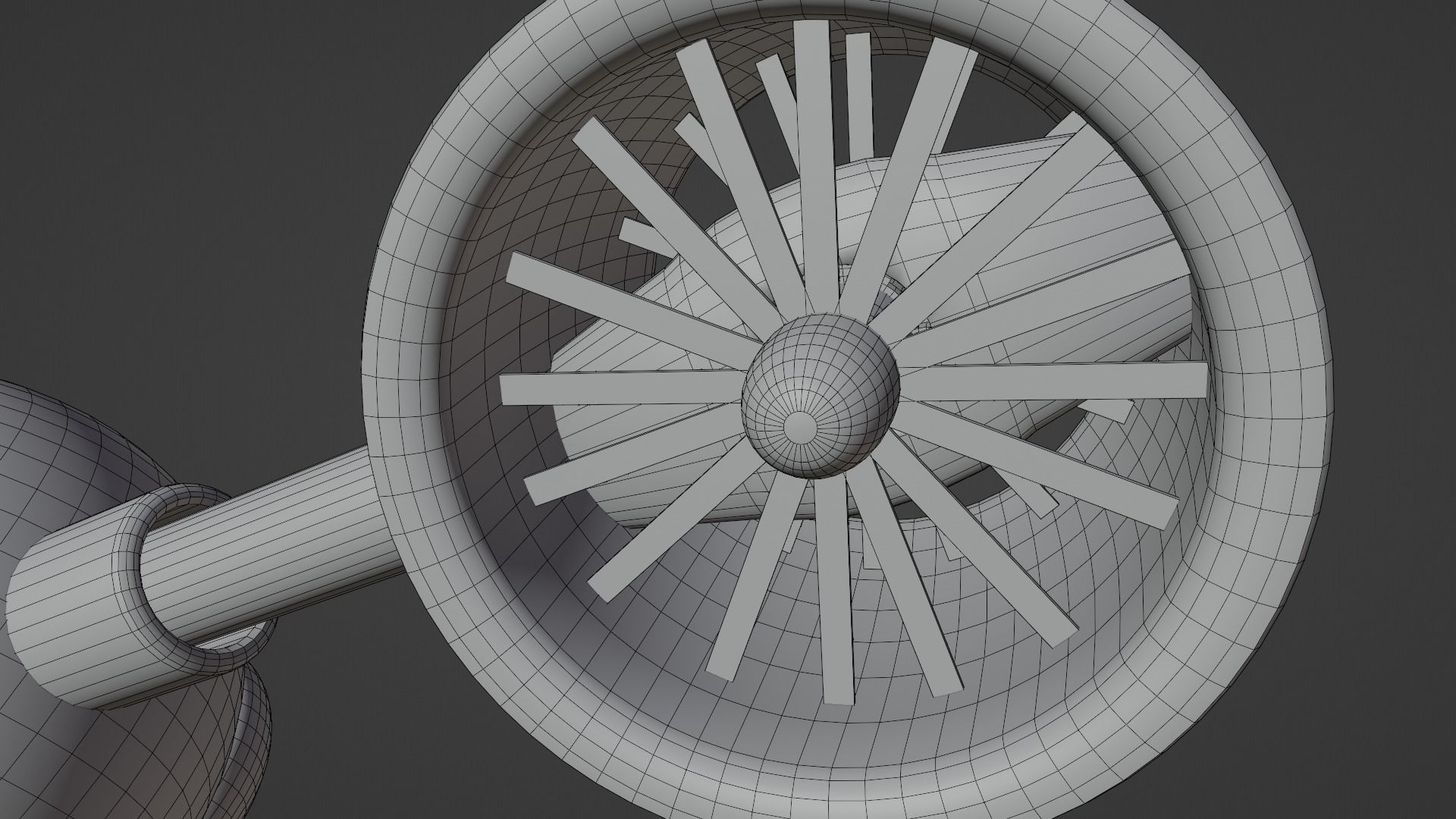Click empty dark background at bottom-right
This screenshot has height=819, width=1456.
coord(1380,743)
